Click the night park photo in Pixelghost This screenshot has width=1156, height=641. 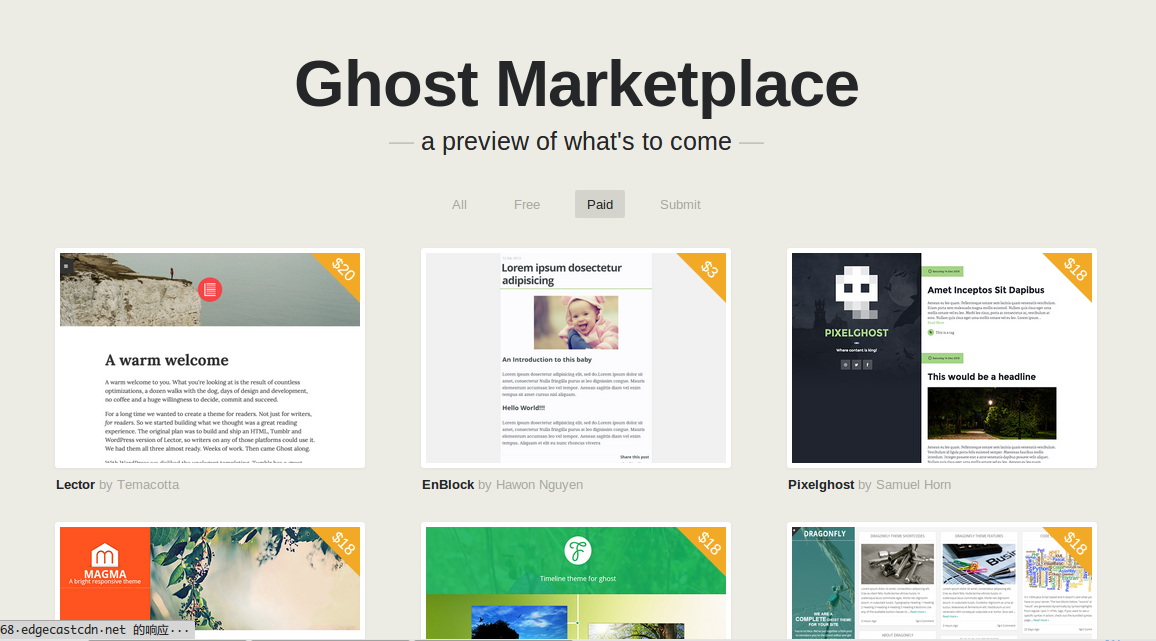(x=992, y=413)
